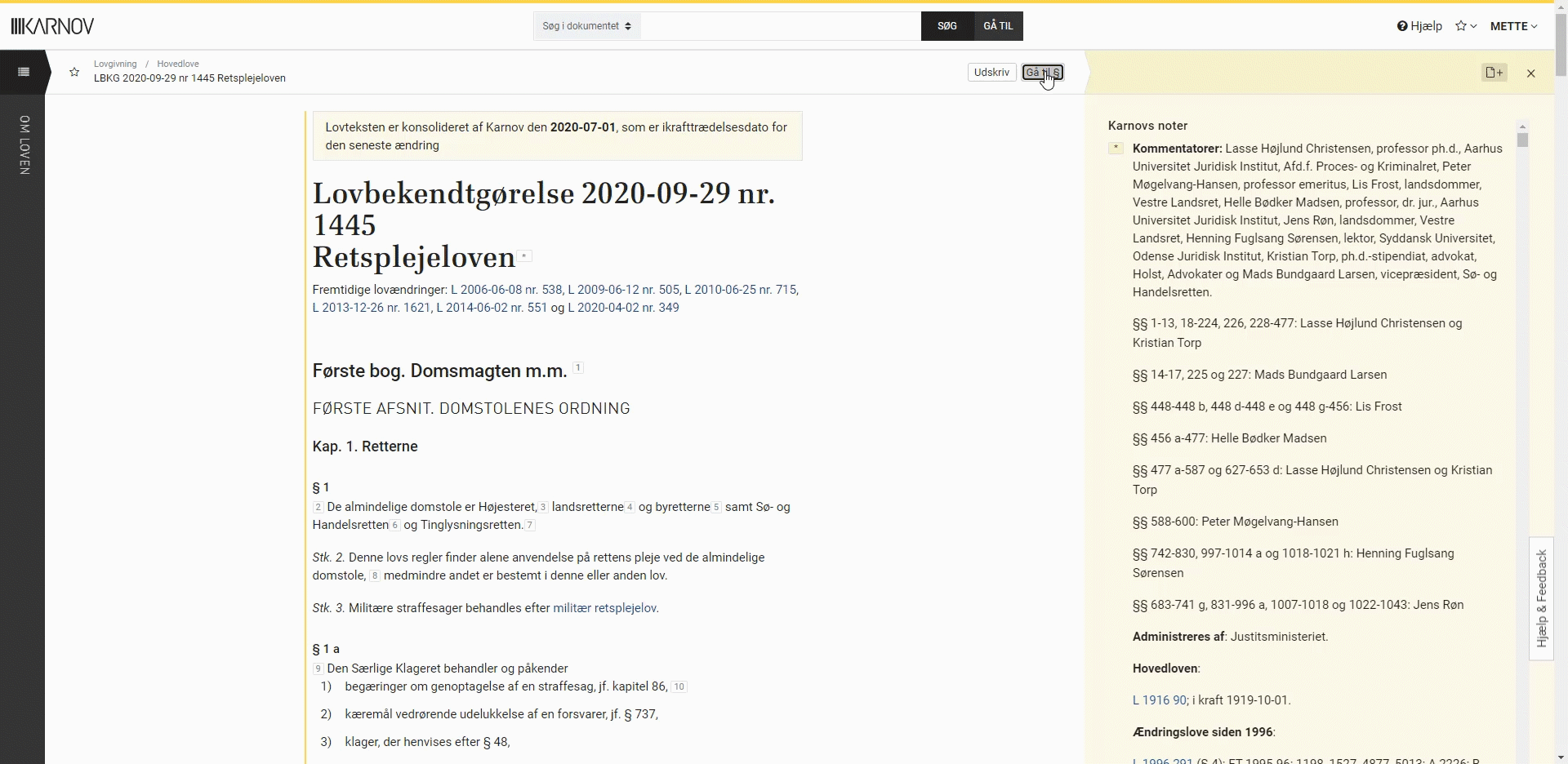The height and width of the screenshot is (764, 1568).
Task: Click the Udskriv button
Action: 991,73
